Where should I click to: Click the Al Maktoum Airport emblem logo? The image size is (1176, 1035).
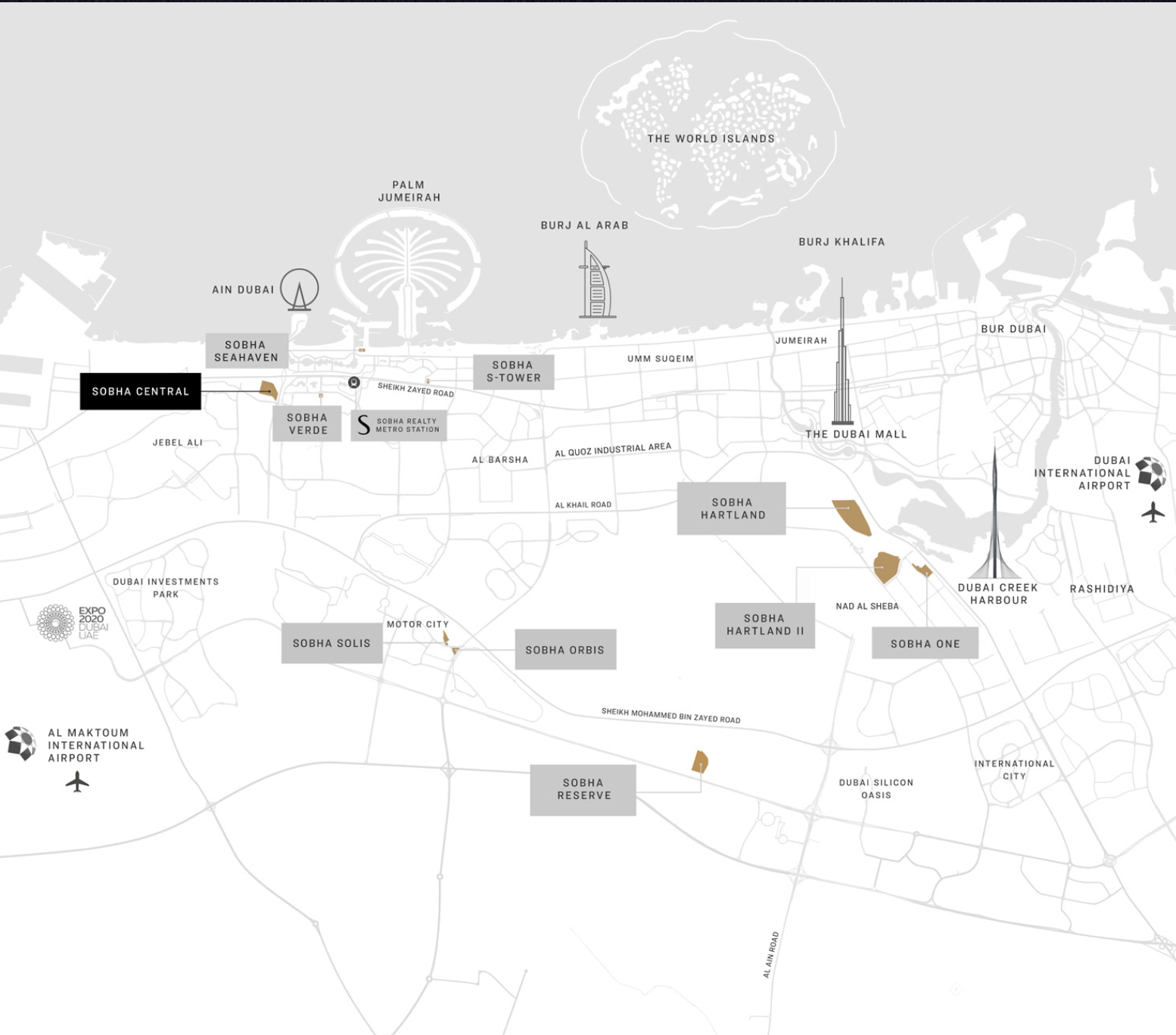coord(20,744)
